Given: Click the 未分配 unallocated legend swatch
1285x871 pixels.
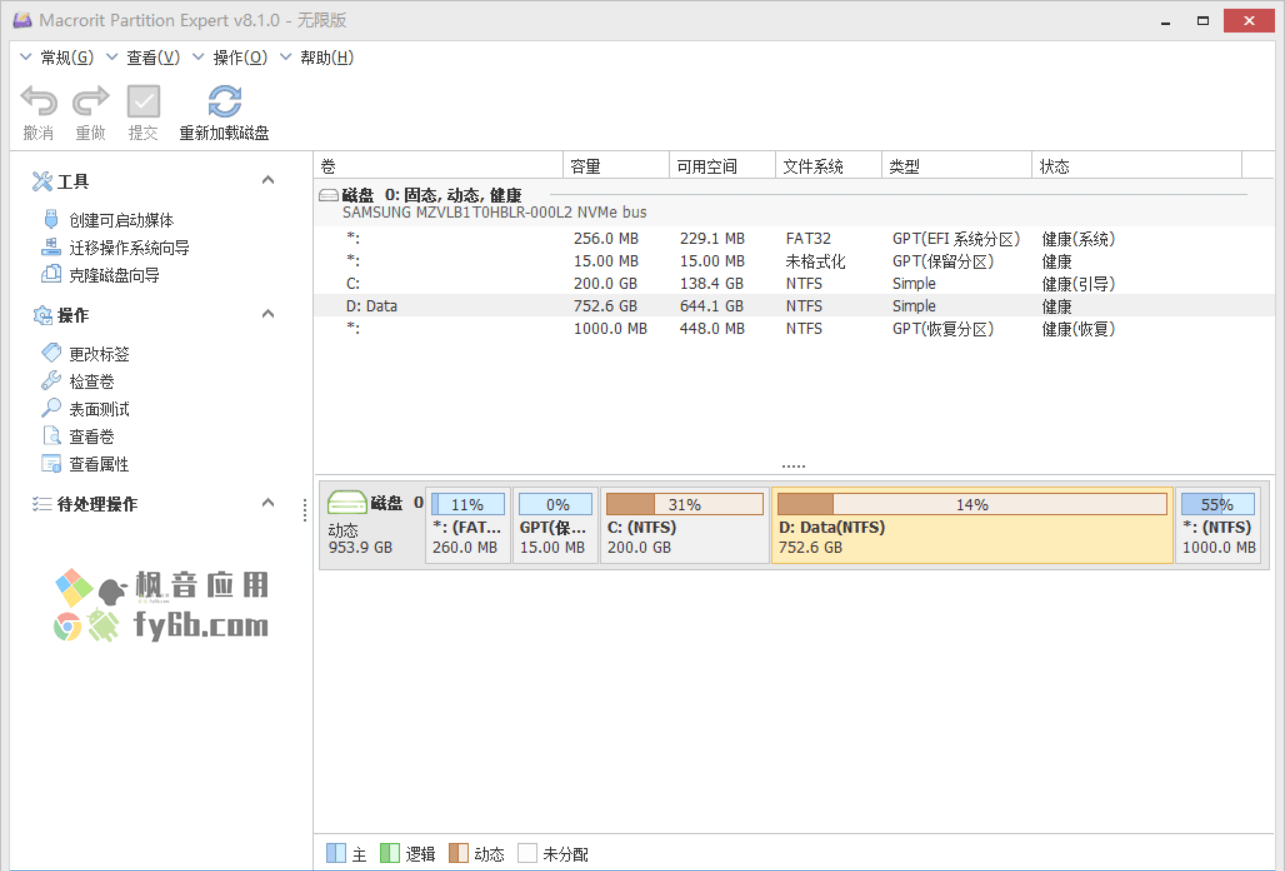Looking at the screenshot, I should coord(527,853).
